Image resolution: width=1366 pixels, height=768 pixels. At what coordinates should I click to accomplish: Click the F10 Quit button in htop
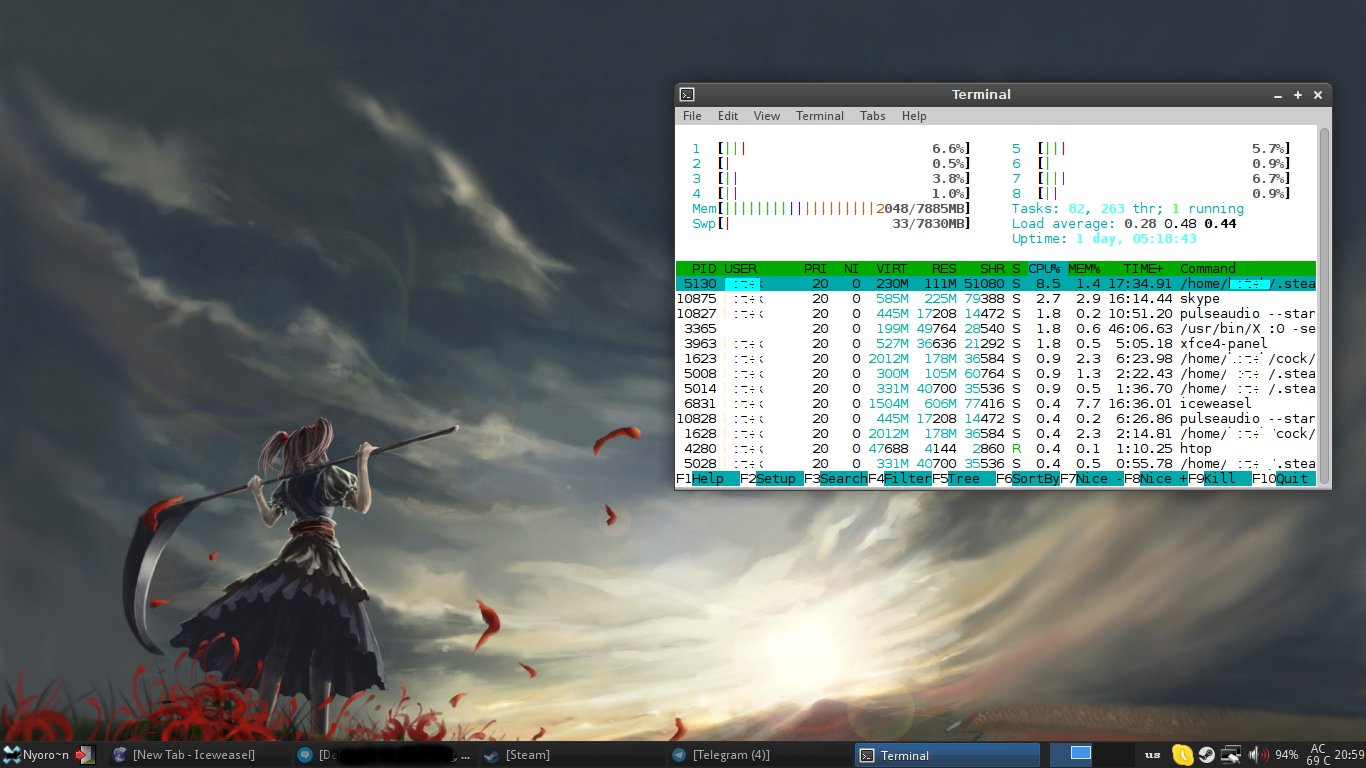(1284, 479)
